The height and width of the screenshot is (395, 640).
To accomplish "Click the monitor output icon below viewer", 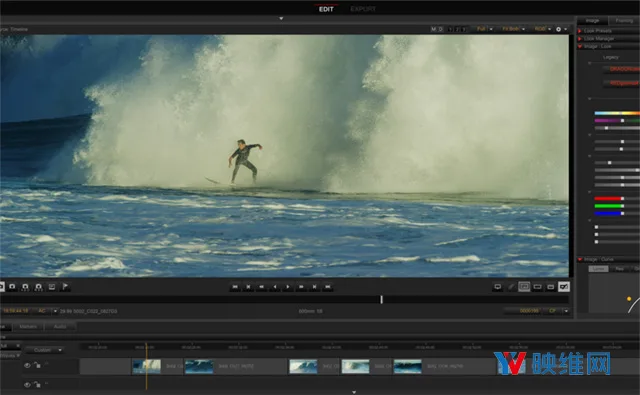I will click(x=498, y=287).
